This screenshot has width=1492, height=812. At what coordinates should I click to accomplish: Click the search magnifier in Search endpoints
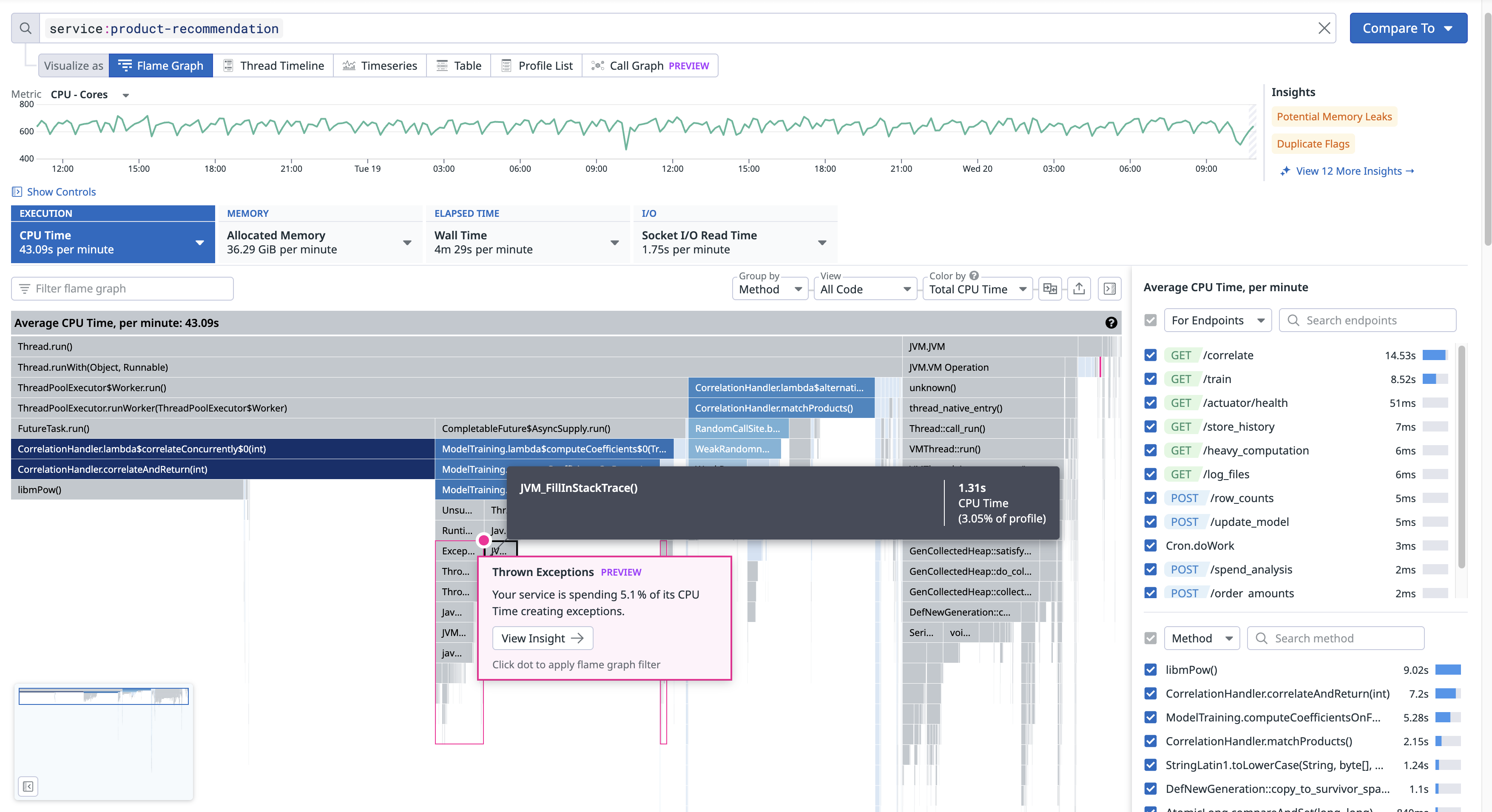pyautogui.click(x=1293, y=320)
